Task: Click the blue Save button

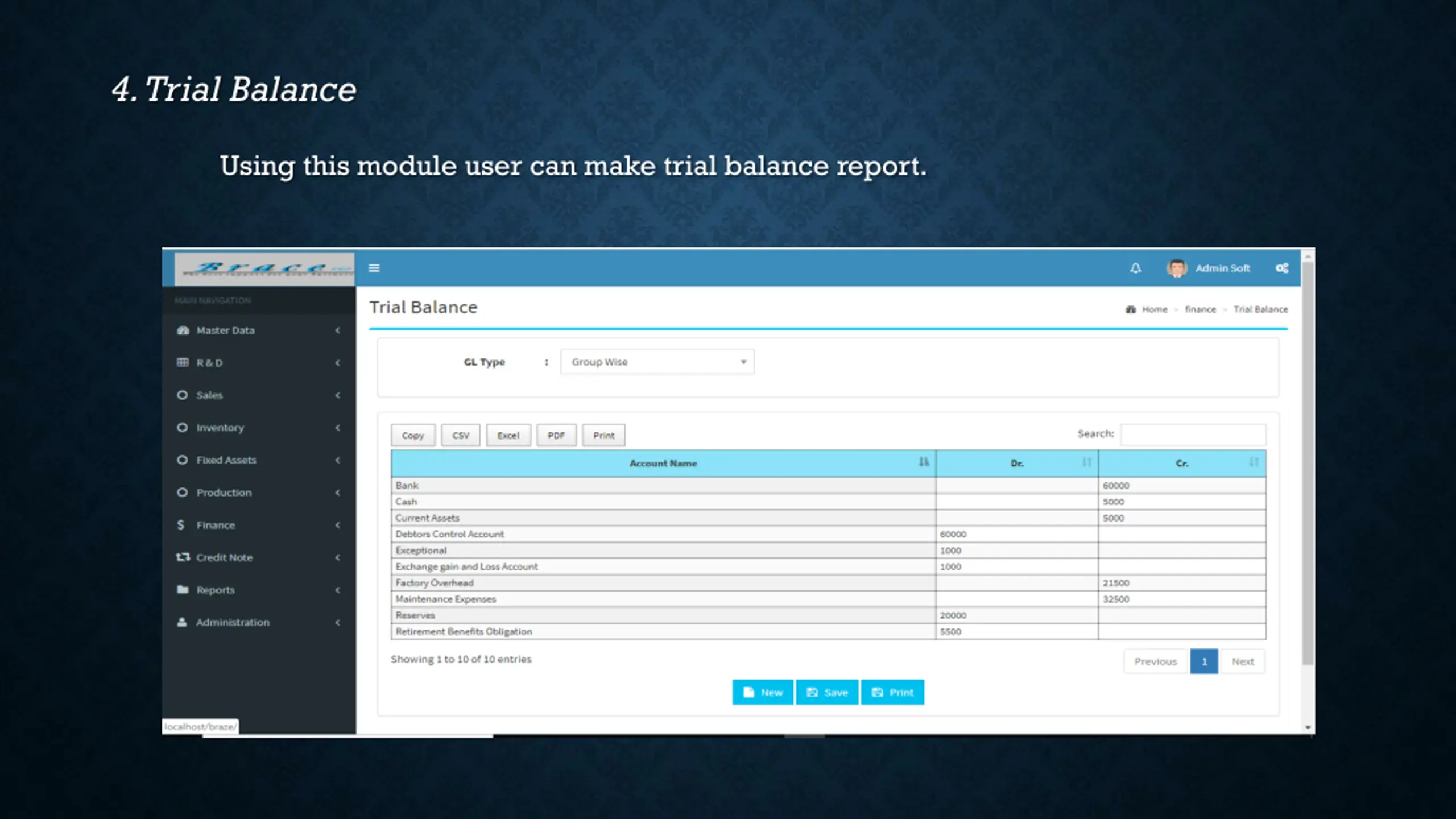Action: coord(827,692)
